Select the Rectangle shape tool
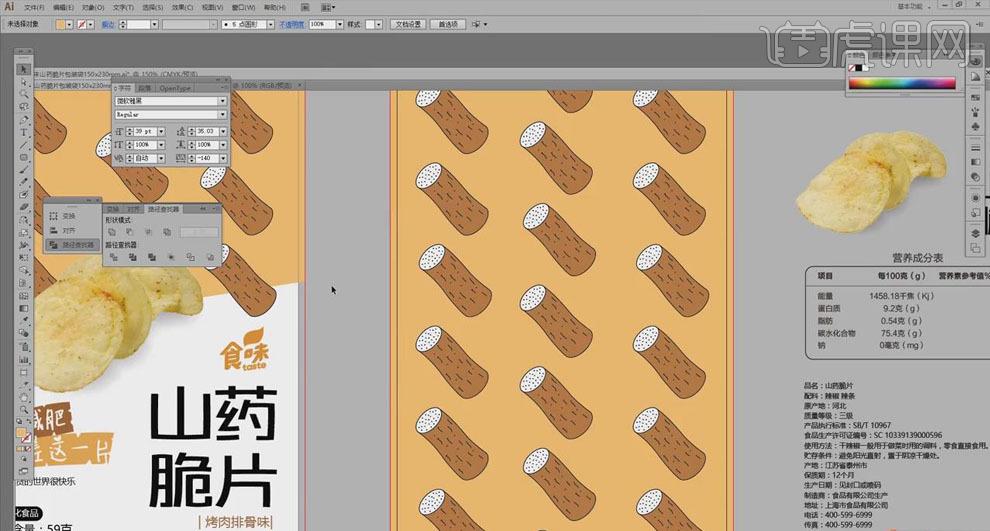 24,157
